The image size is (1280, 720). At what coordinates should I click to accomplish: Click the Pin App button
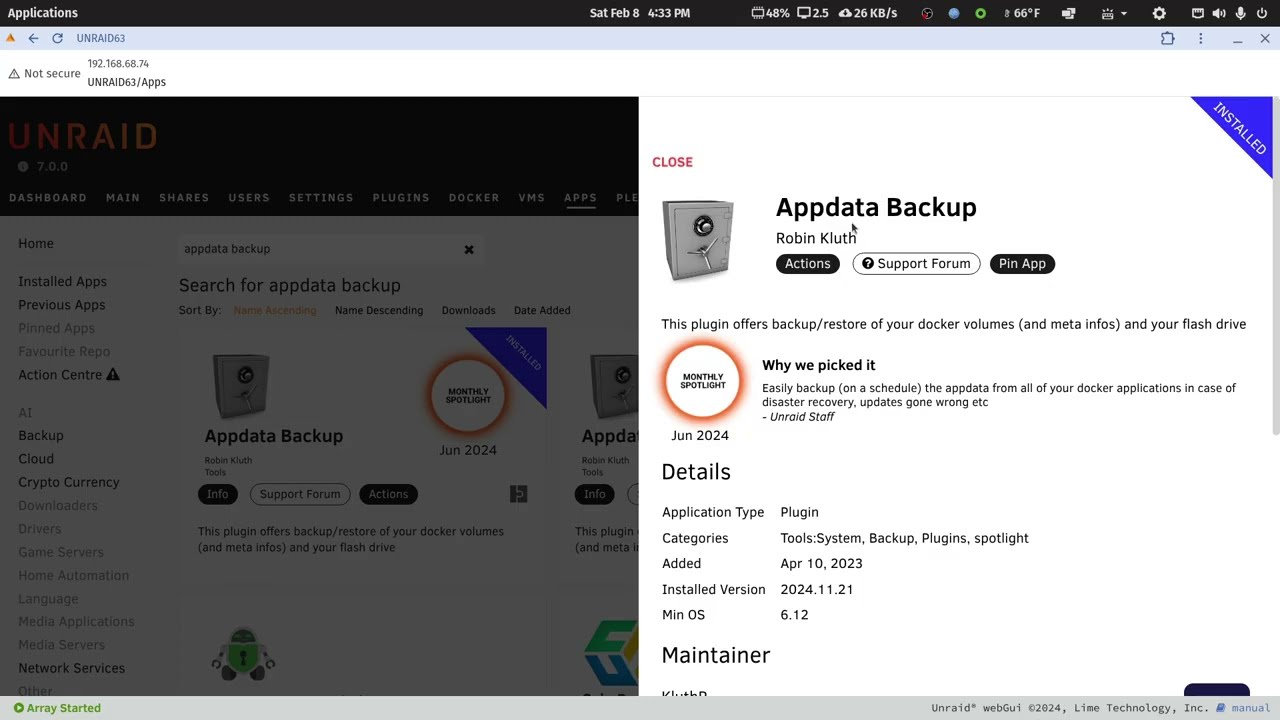[x=1022, y=264]
